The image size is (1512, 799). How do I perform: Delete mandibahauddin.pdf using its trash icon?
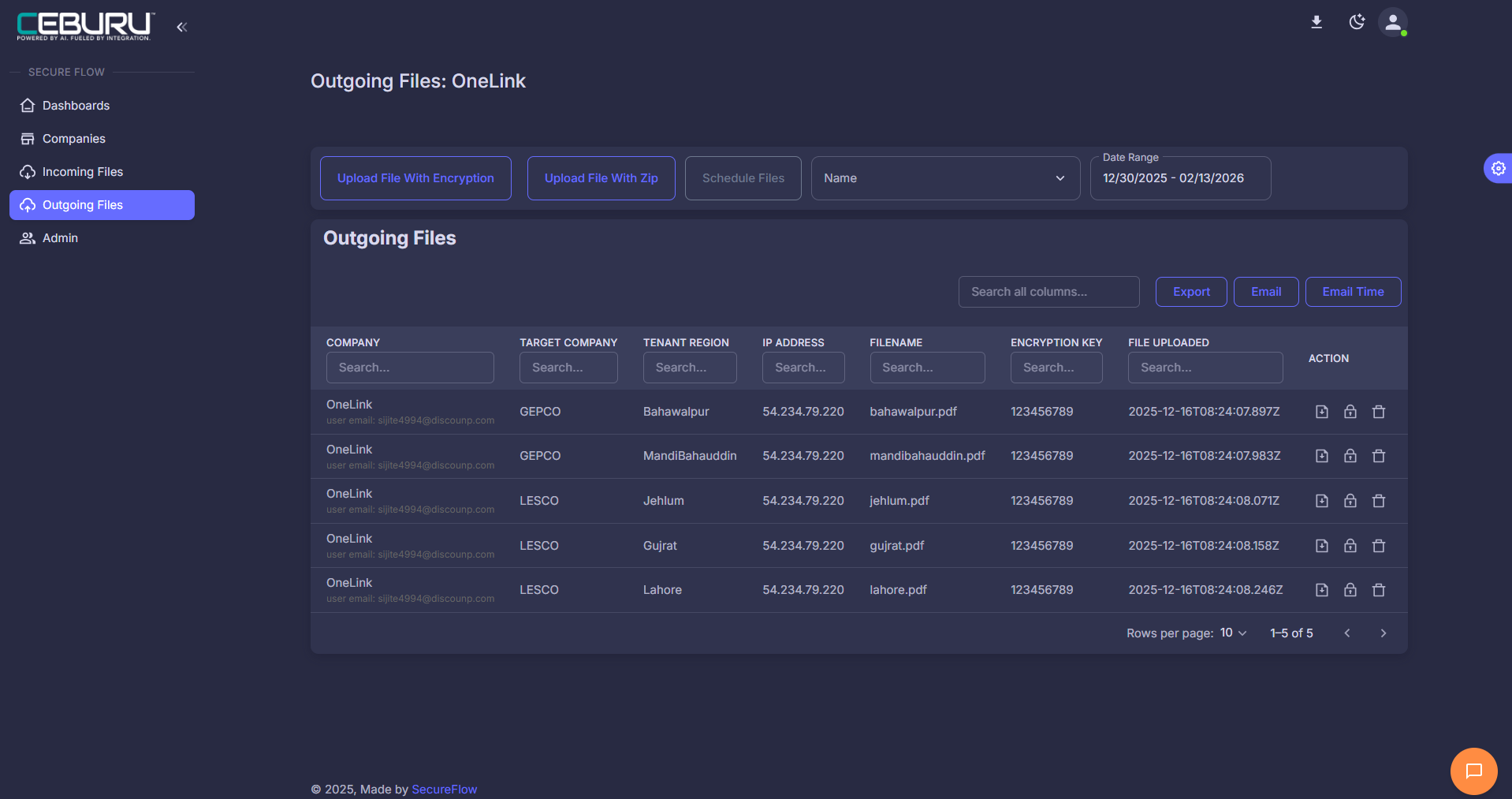click(x=1379, y=456)
